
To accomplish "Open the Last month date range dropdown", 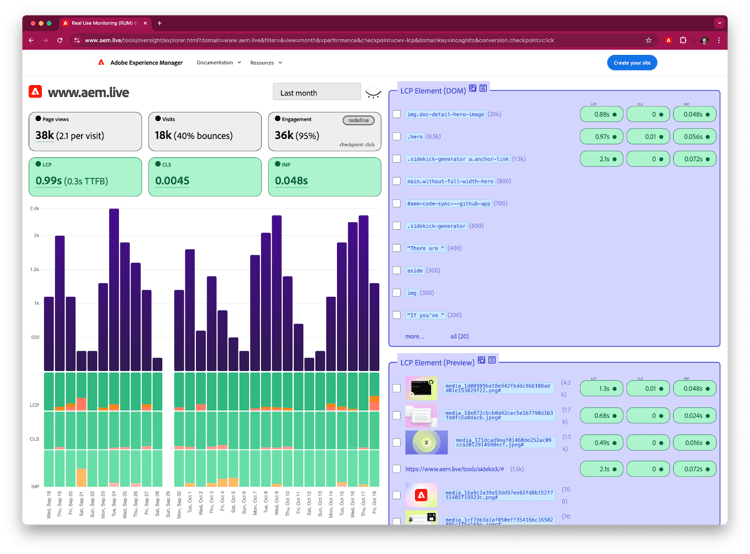I will pos(317,92).
